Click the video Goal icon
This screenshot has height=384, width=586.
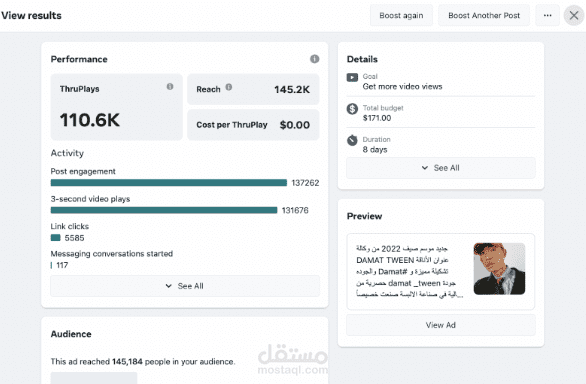coord(352,77)
